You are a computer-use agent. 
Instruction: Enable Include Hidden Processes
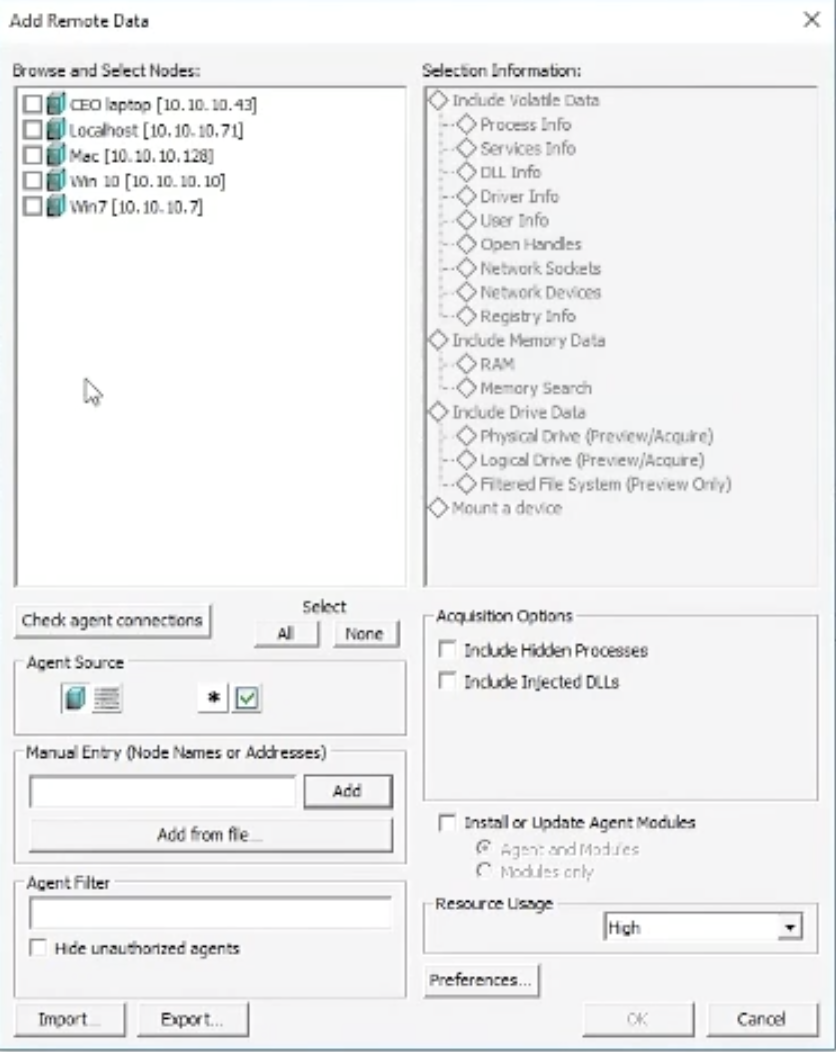tap(447, 651)
